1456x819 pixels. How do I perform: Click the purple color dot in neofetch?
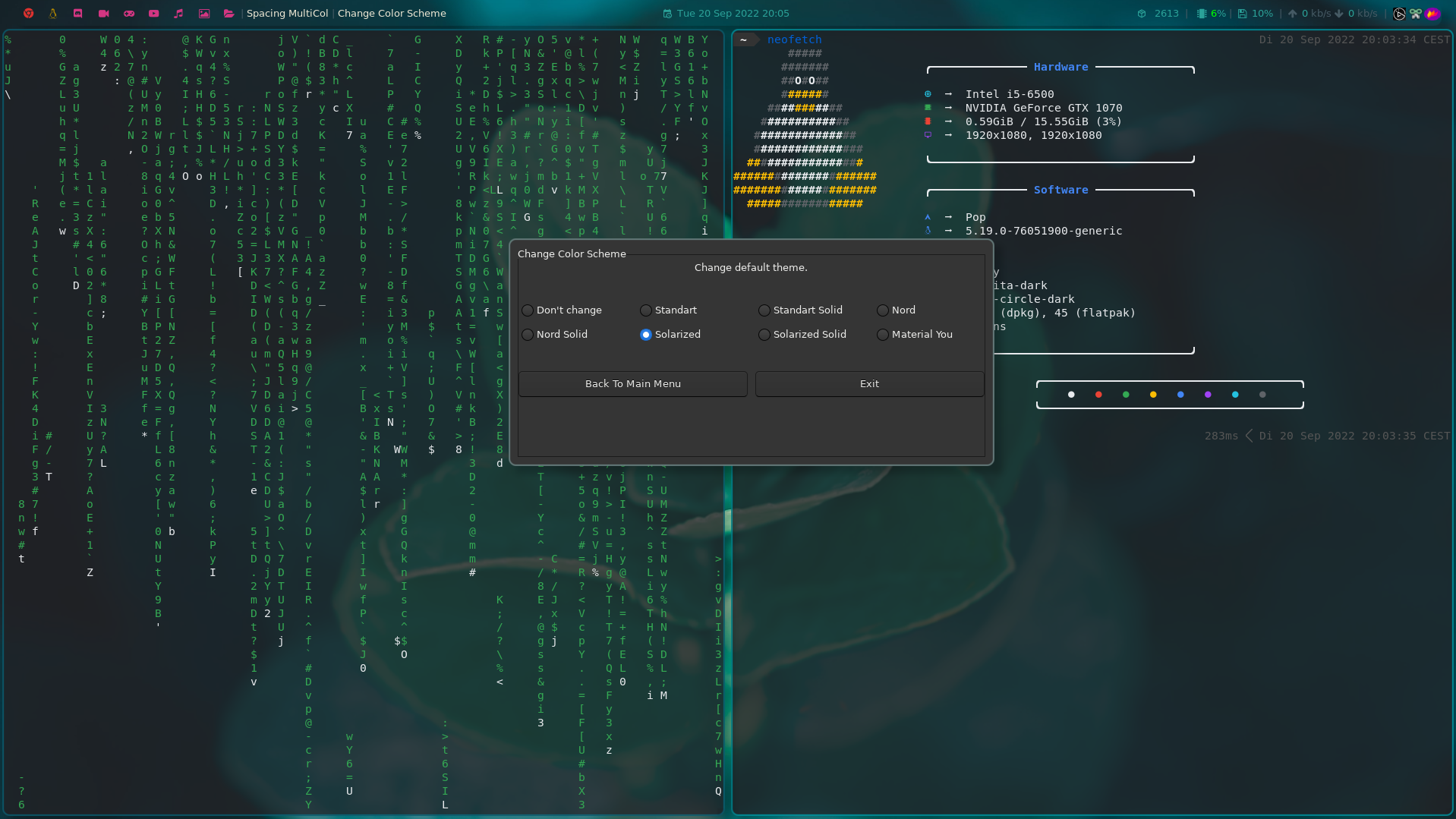(1208, 395)
